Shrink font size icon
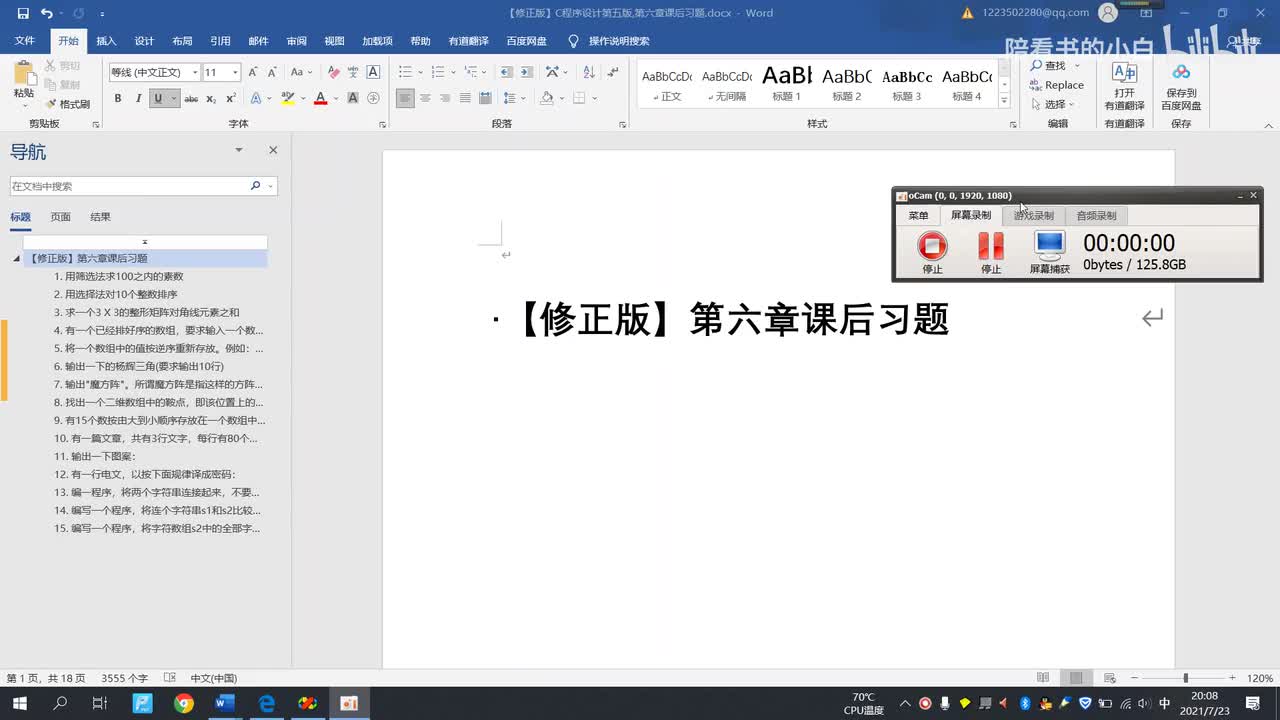Image resolution: width=1280 pixels, height=720 pixels. coord(272,72)
